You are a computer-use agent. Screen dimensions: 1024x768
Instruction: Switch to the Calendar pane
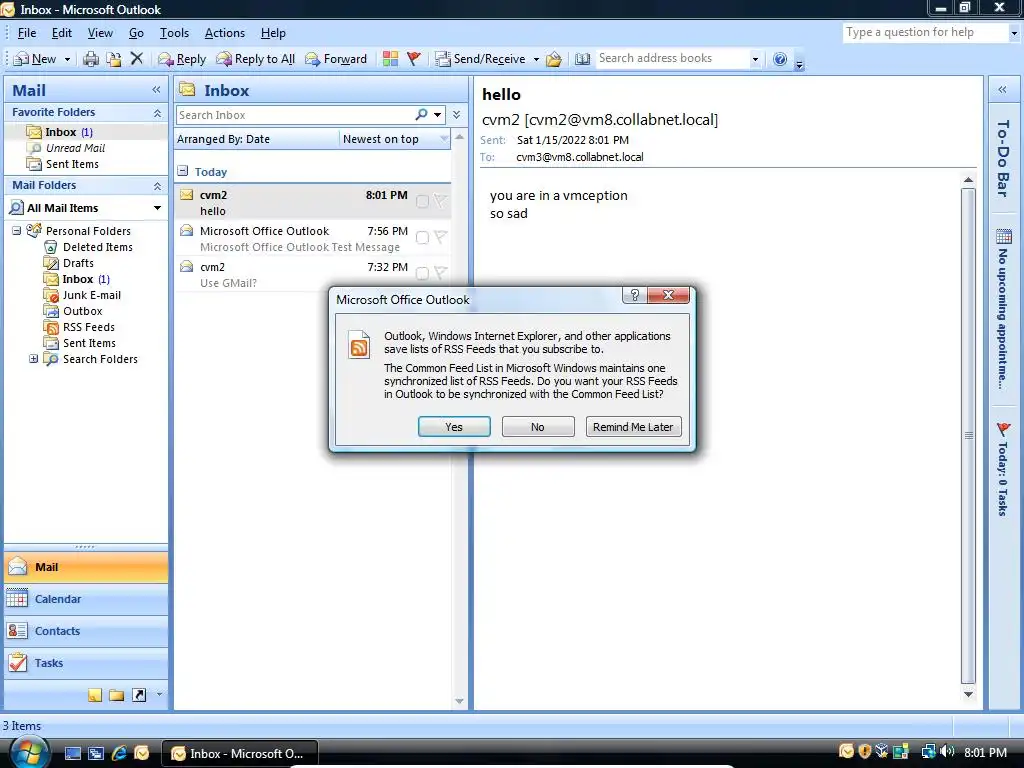pyautogui.click(x=86, y=599)
